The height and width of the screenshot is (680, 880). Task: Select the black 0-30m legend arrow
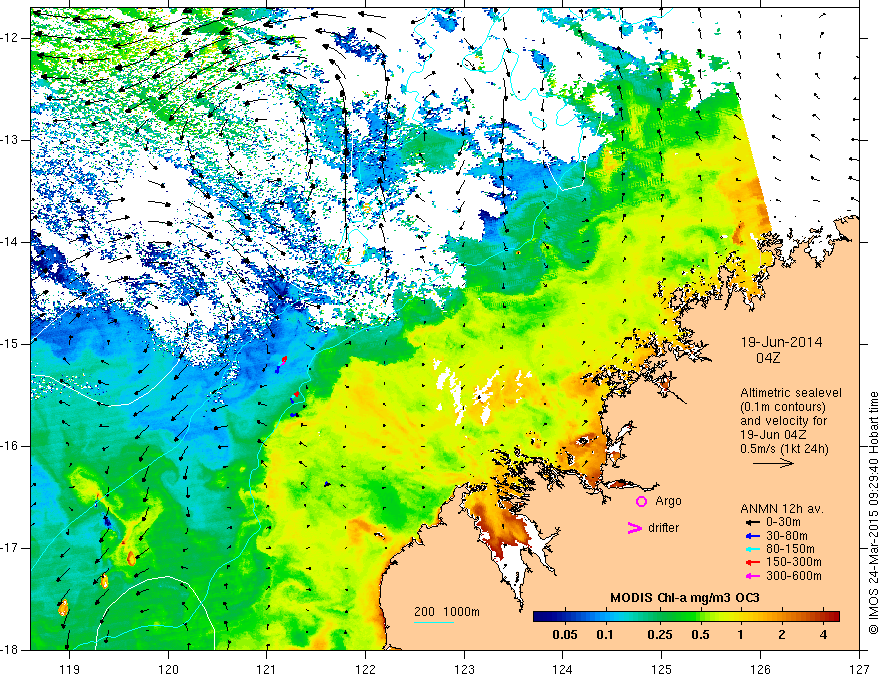point(752,522)
